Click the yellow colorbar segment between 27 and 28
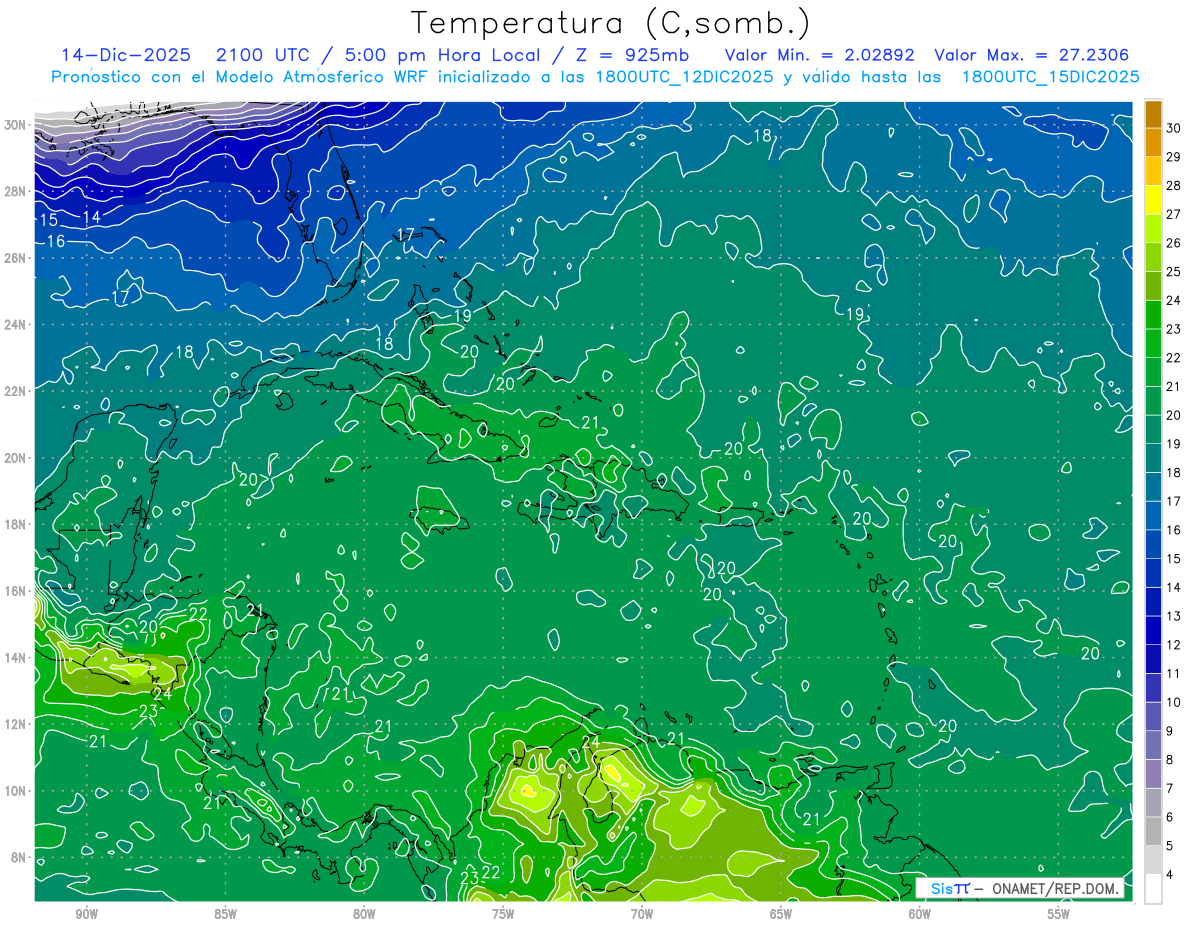 click(1154, 200)
